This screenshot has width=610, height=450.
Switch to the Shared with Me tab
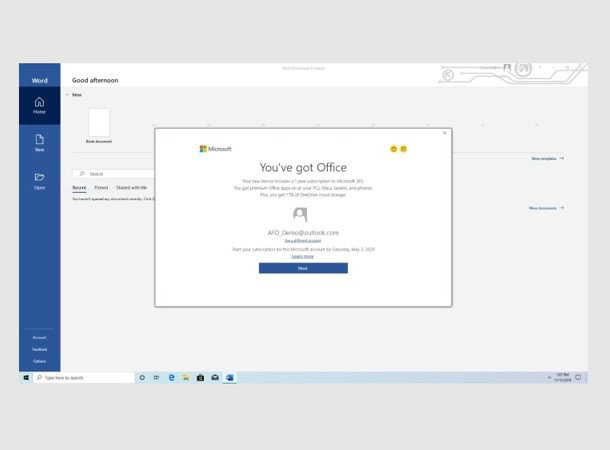click(x=131, y=187)
